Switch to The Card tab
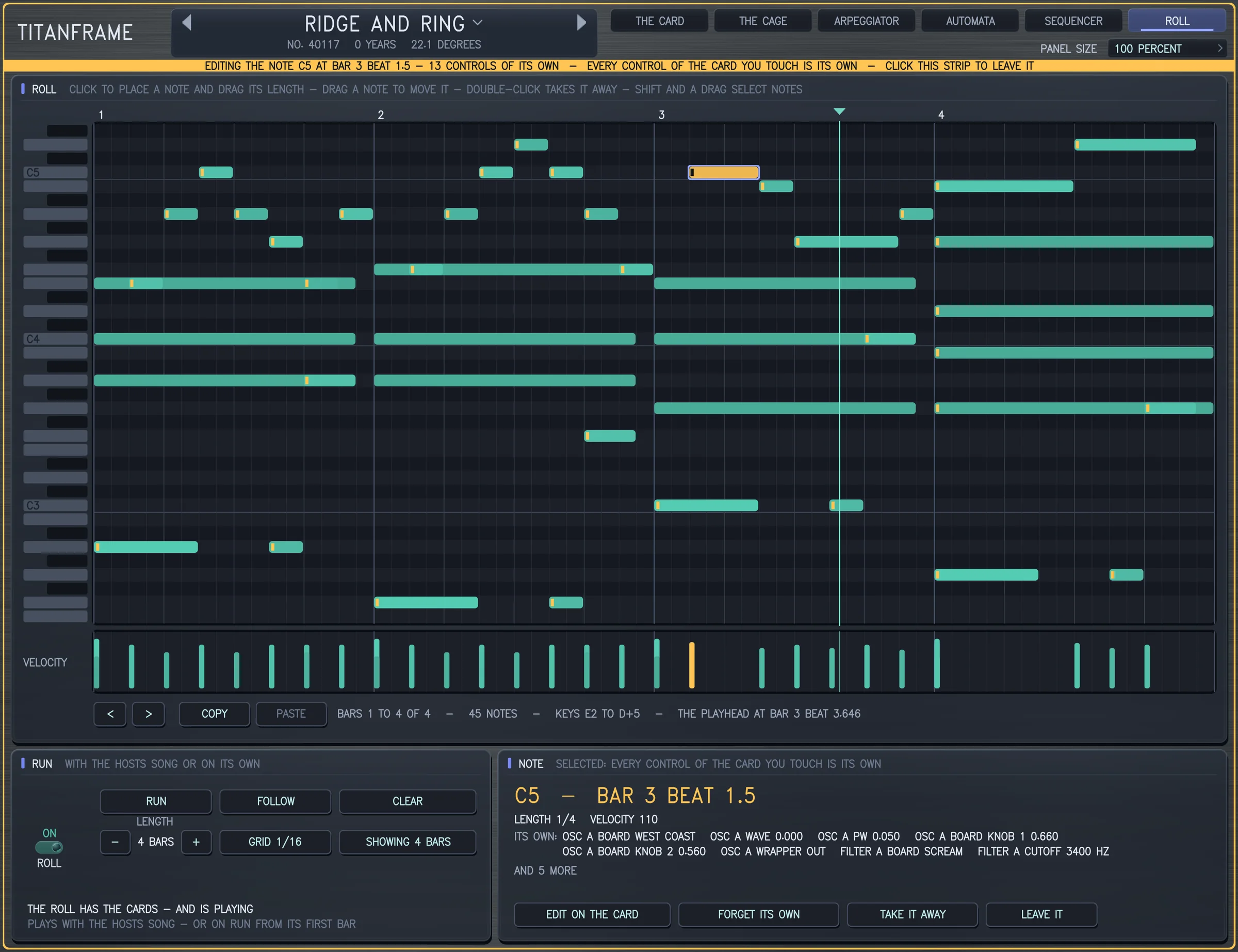Screen dimensions: 1238x952 [659, 21]
